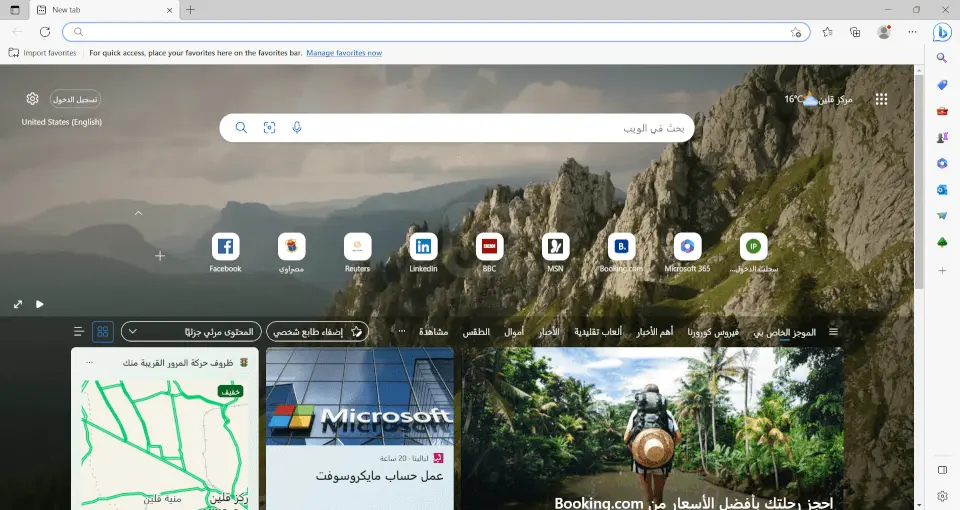Viewport: 960px width, 510px height.
Task: Click the إضفاء طابع شخصي button
Action: pyautogui.click(x=317, y=332)
